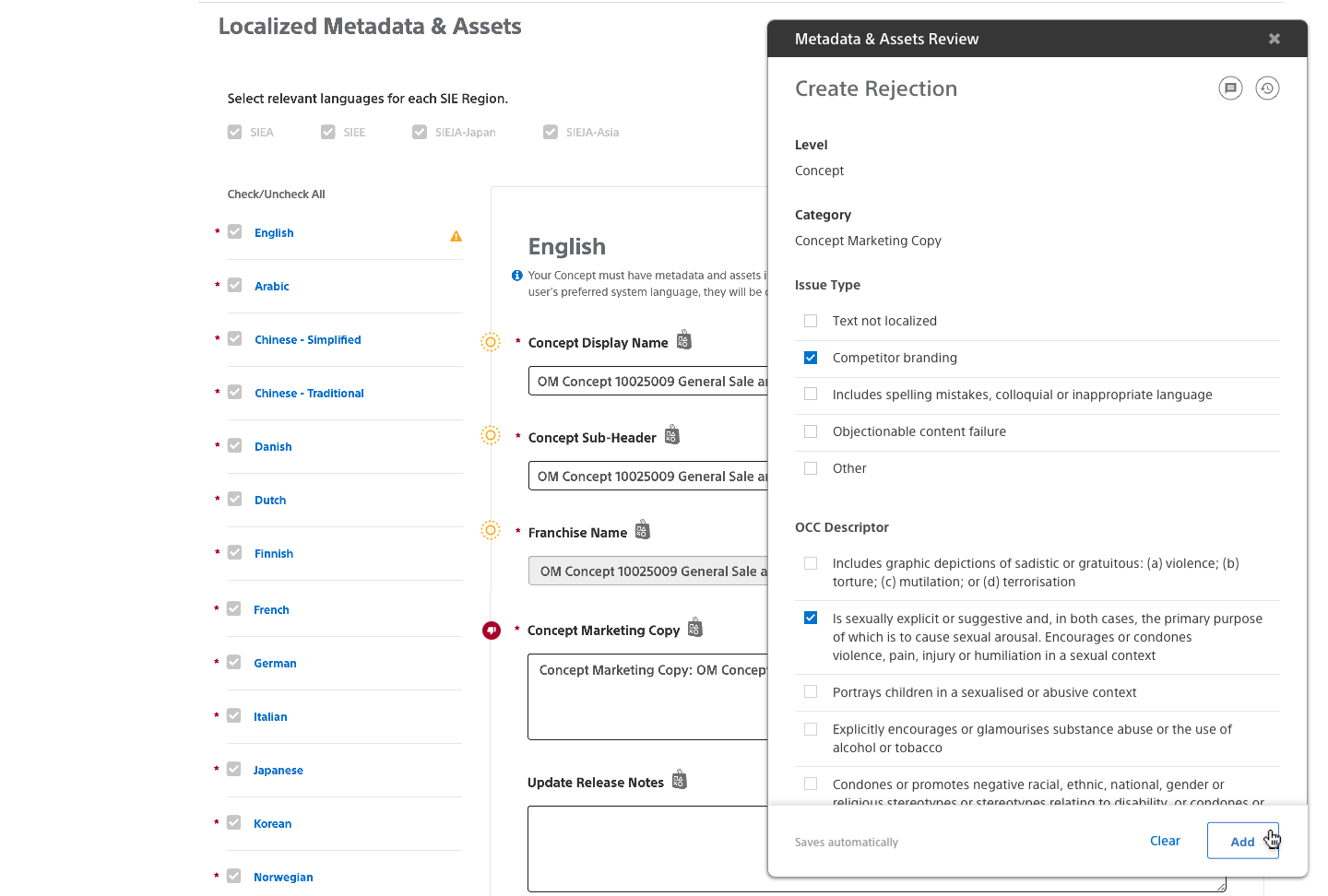
Task: Close the Metadata & Assets Review panel
Action: coord(1275,39)
